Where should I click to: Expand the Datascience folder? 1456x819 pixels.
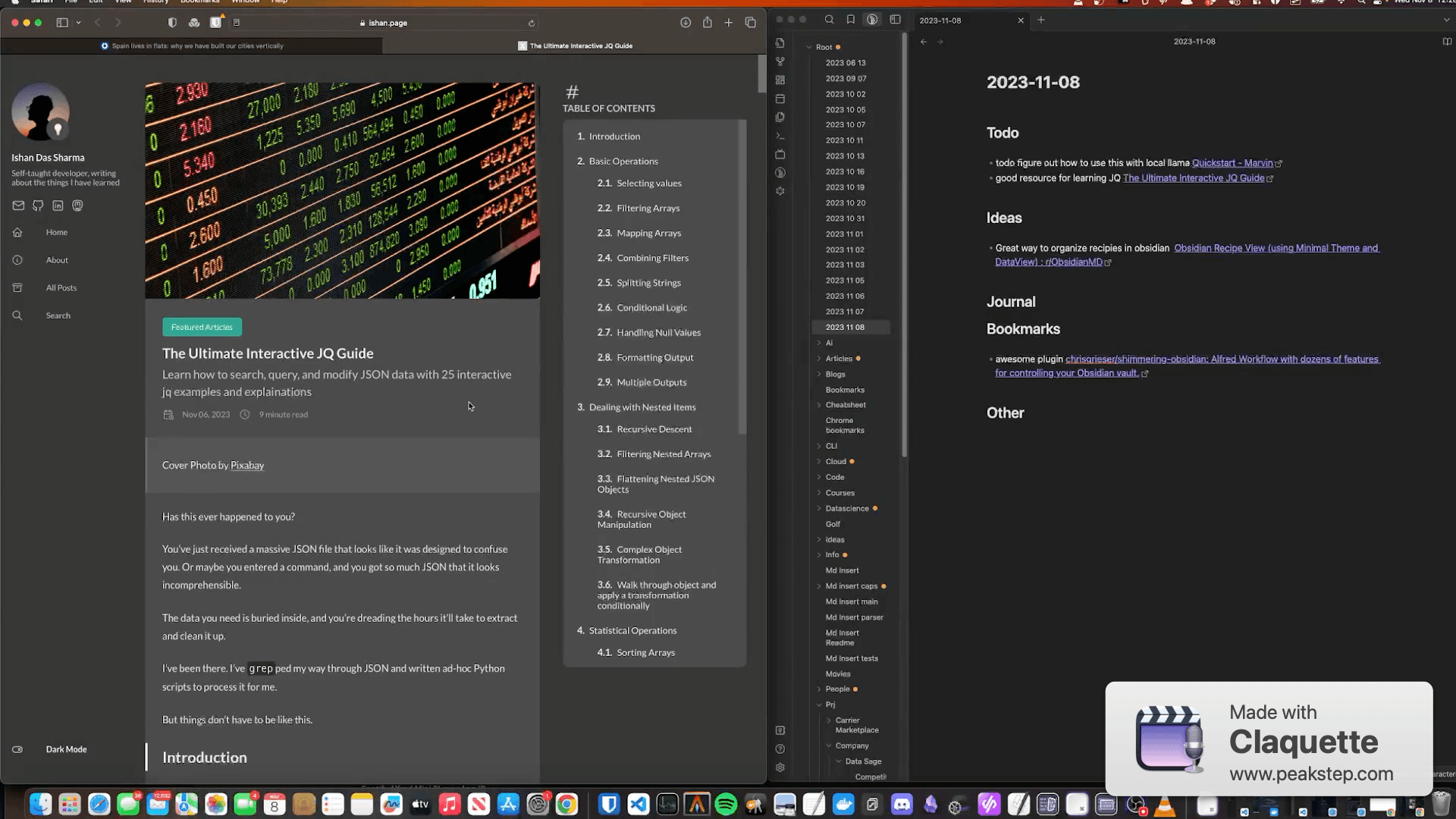pos(819,508)
